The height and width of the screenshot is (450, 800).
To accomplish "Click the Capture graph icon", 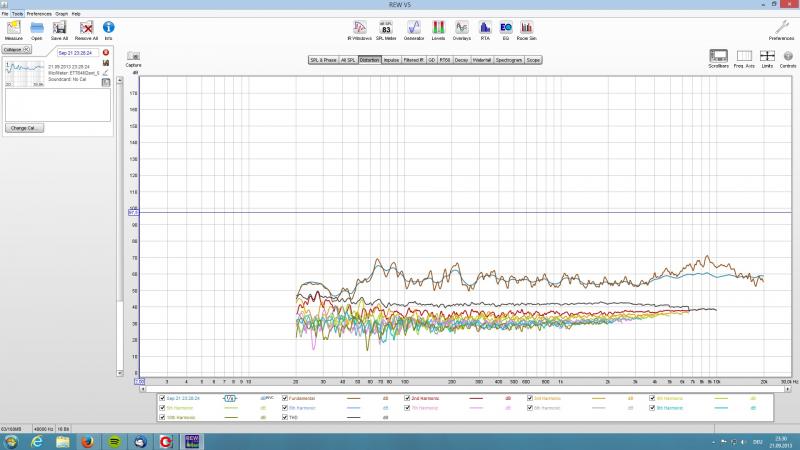I will (x=133, y=58).
